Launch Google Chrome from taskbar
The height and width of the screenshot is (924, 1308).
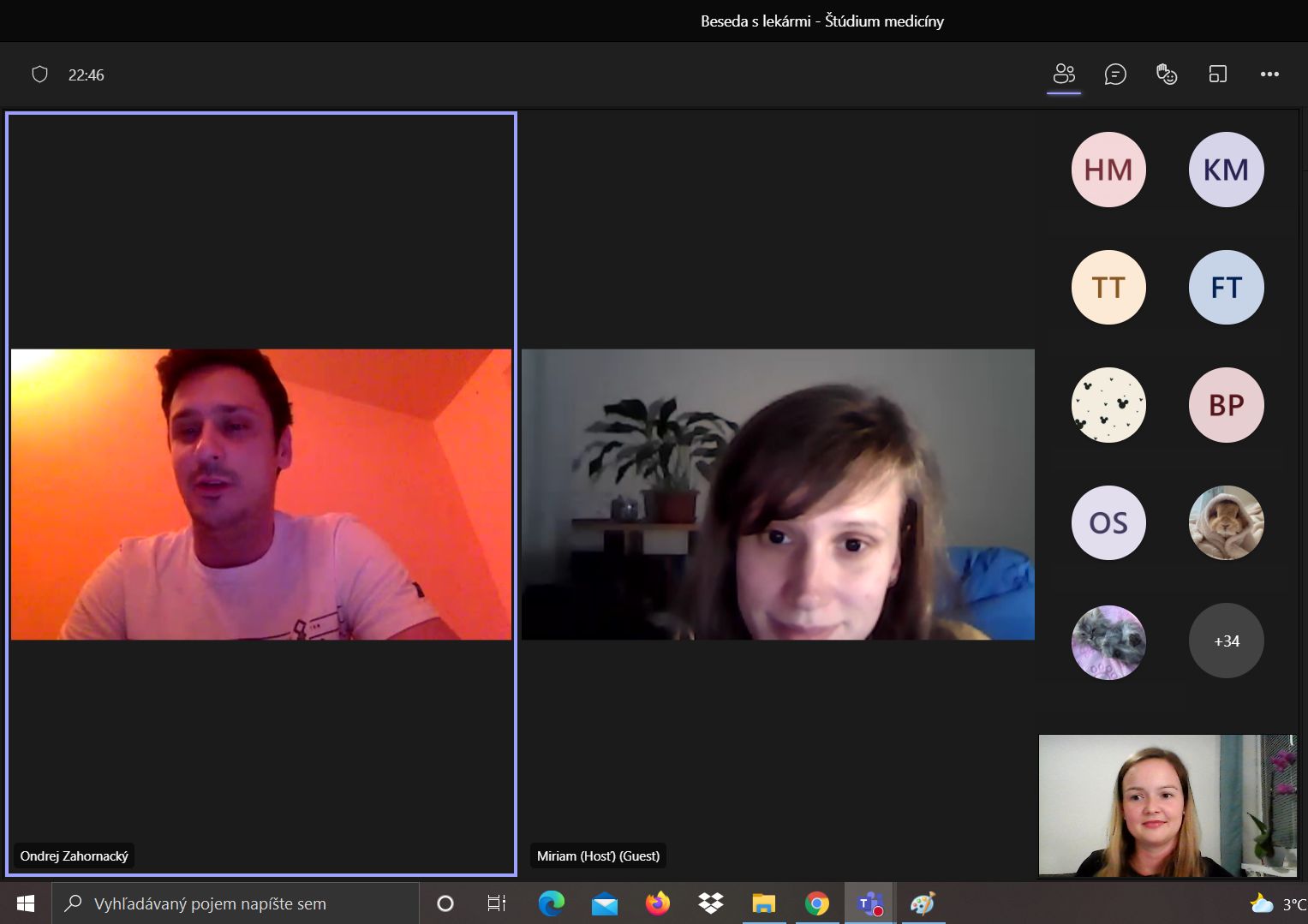pyautogui.click(x=817, y=903)
